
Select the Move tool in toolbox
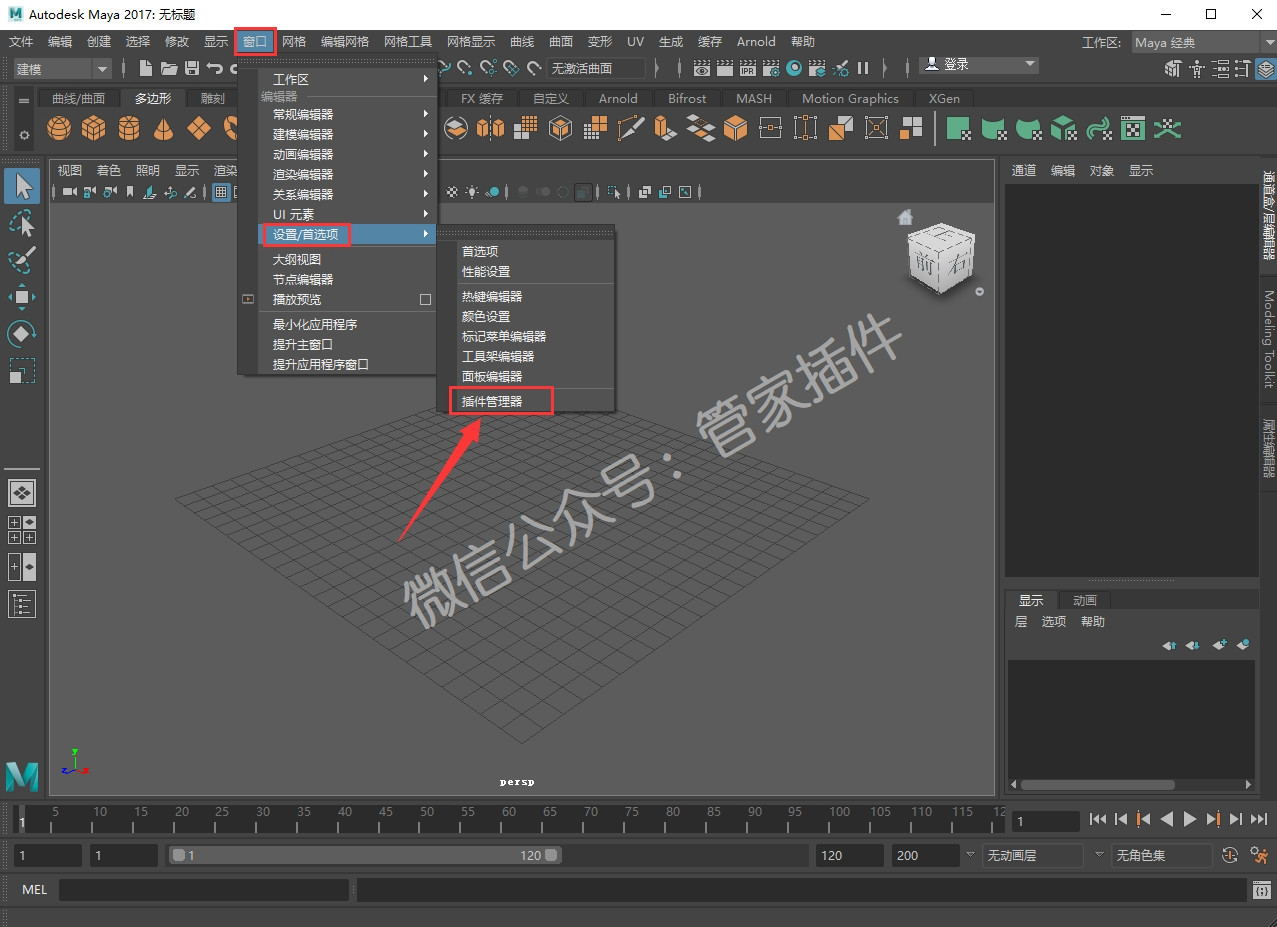click(x=22, y=296)
